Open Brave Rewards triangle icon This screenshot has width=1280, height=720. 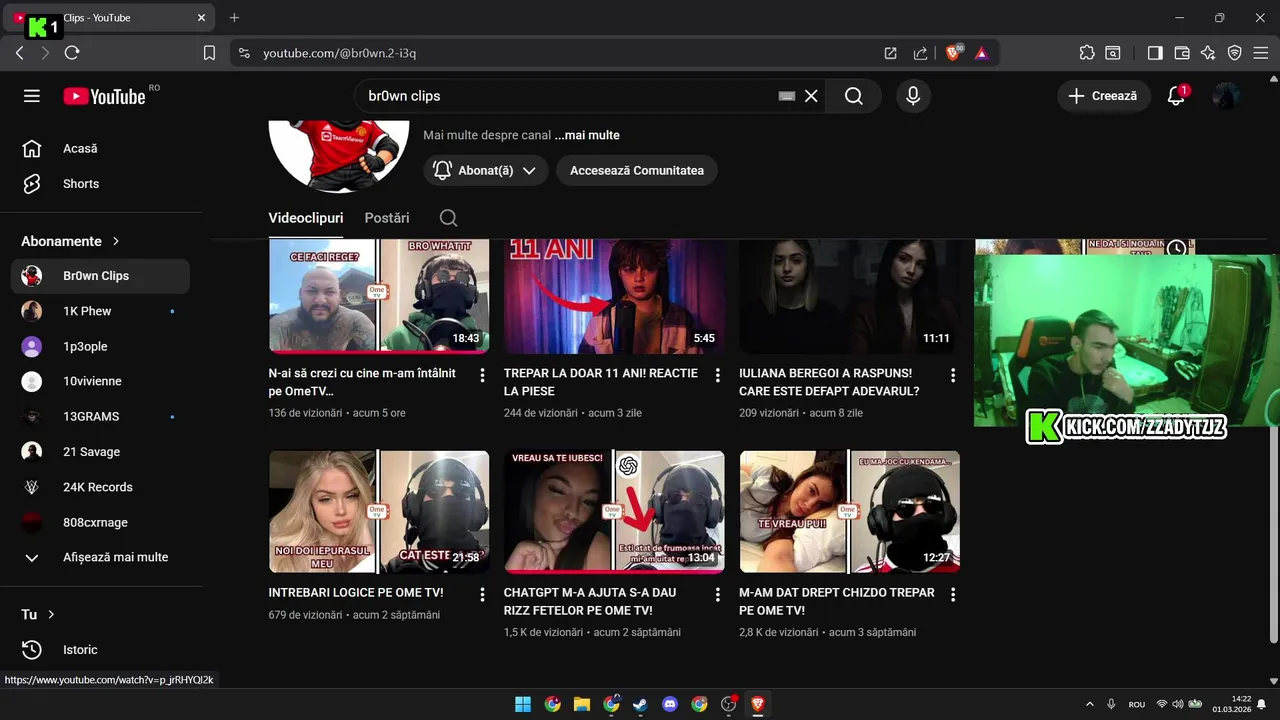[x=982, y=53]
